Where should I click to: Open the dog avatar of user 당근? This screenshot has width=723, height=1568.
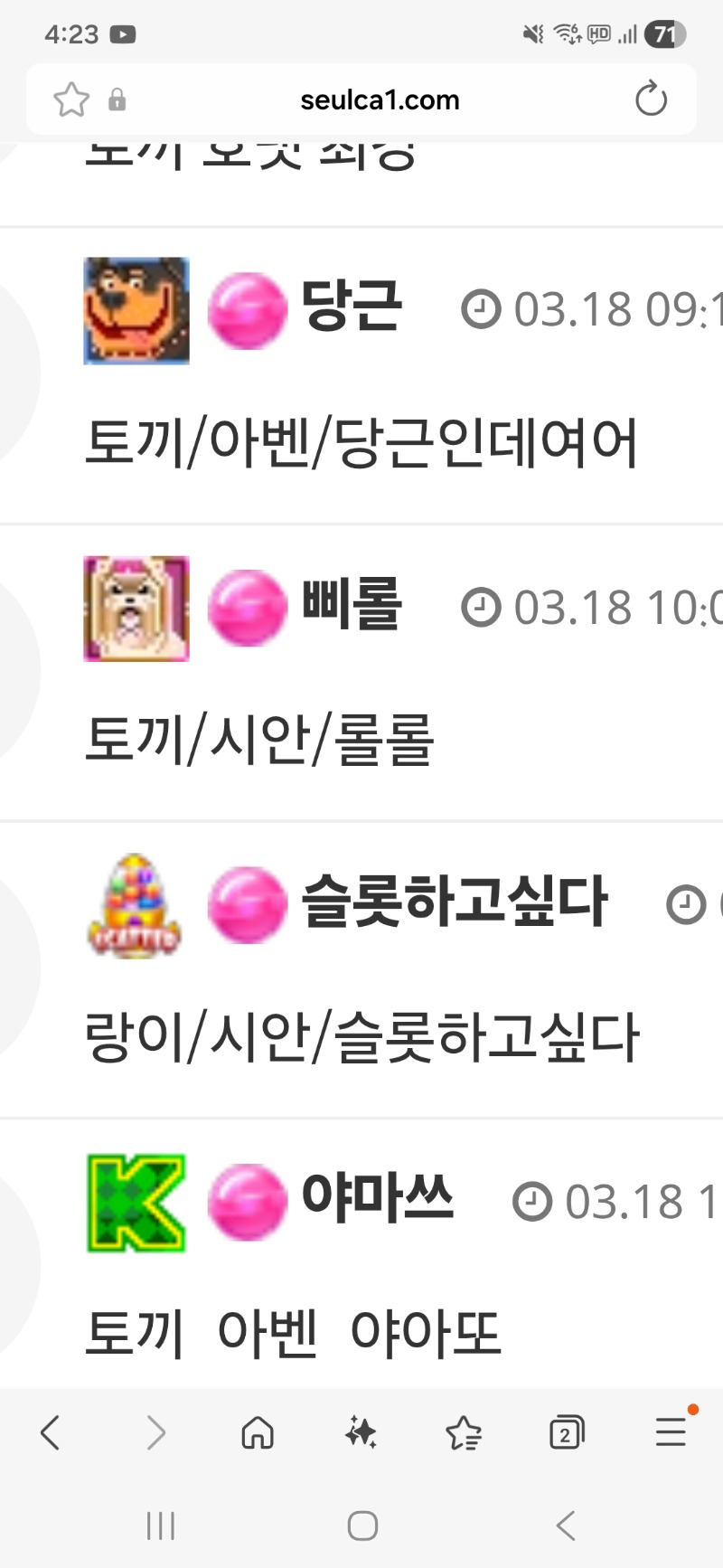(136, 310)
